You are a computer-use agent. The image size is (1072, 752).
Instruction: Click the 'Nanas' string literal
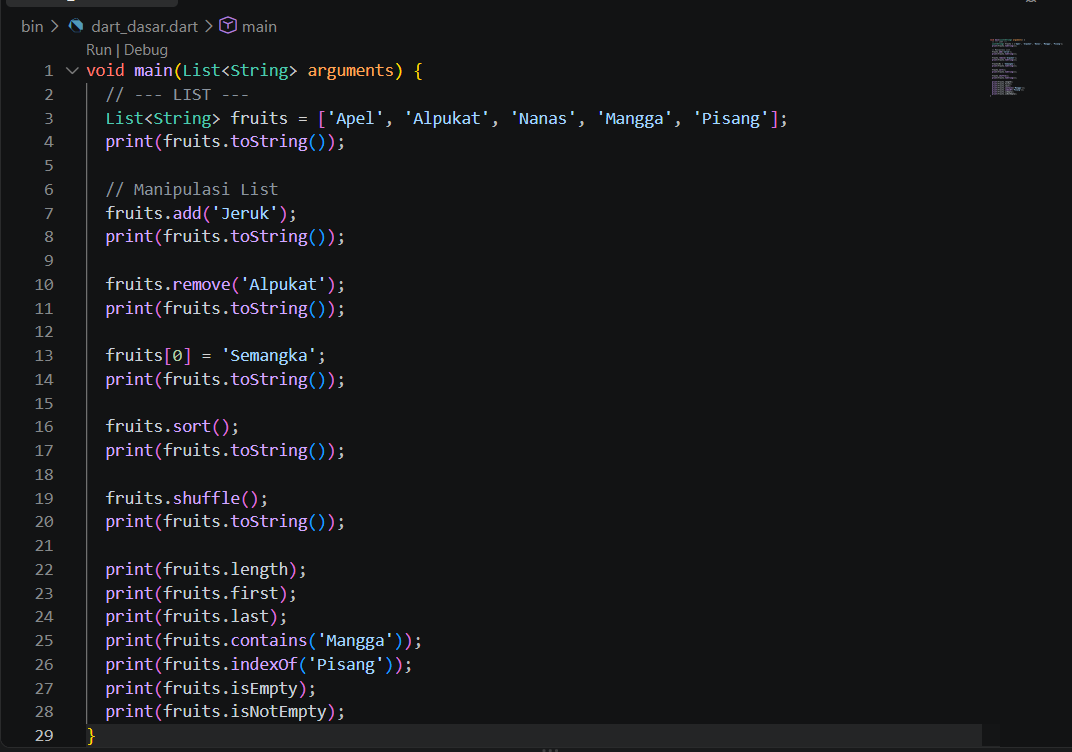point(543,118)
